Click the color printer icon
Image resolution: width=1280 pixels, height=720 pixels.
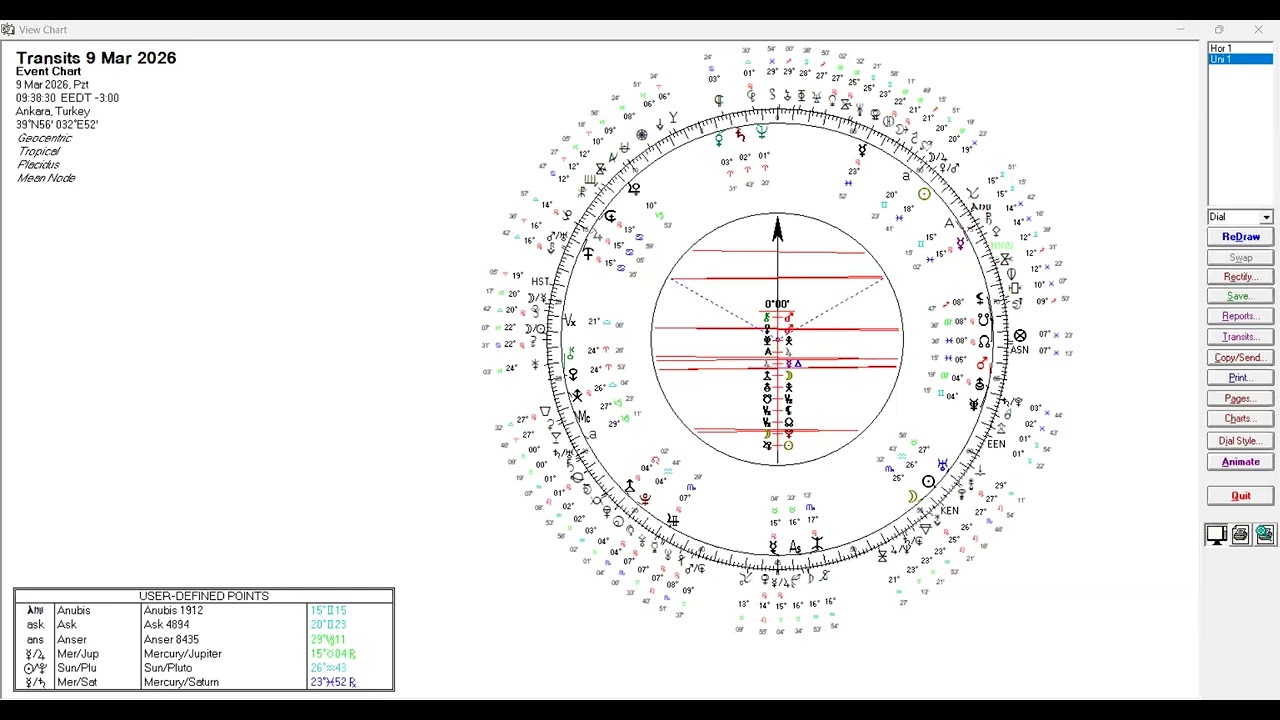click(x=1265, y=535)
